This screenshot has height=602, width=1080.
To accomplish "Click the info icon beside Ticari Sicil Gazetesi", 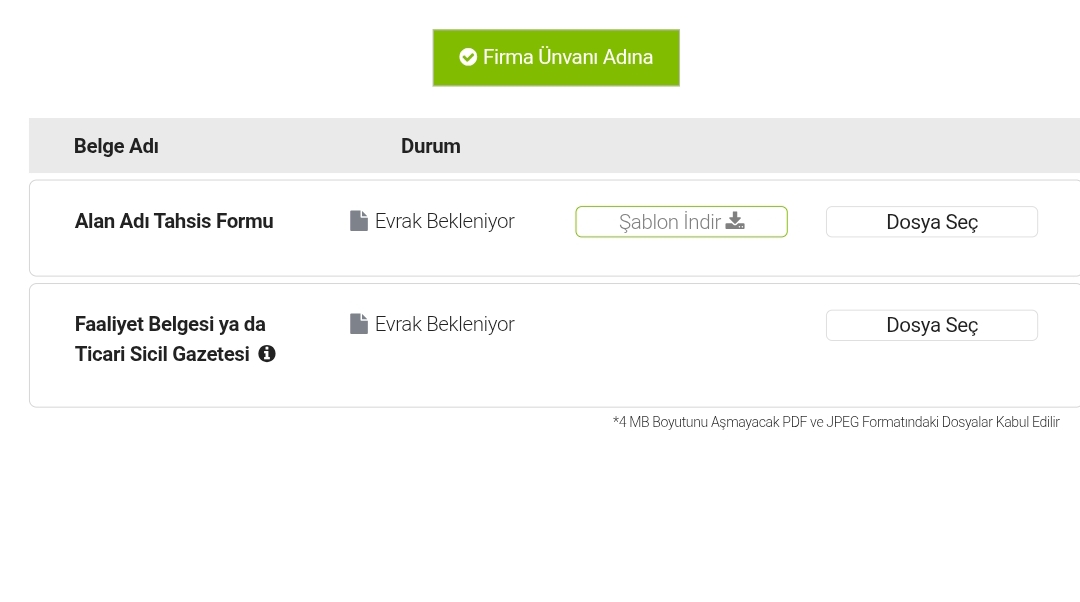I will (267, 353).
